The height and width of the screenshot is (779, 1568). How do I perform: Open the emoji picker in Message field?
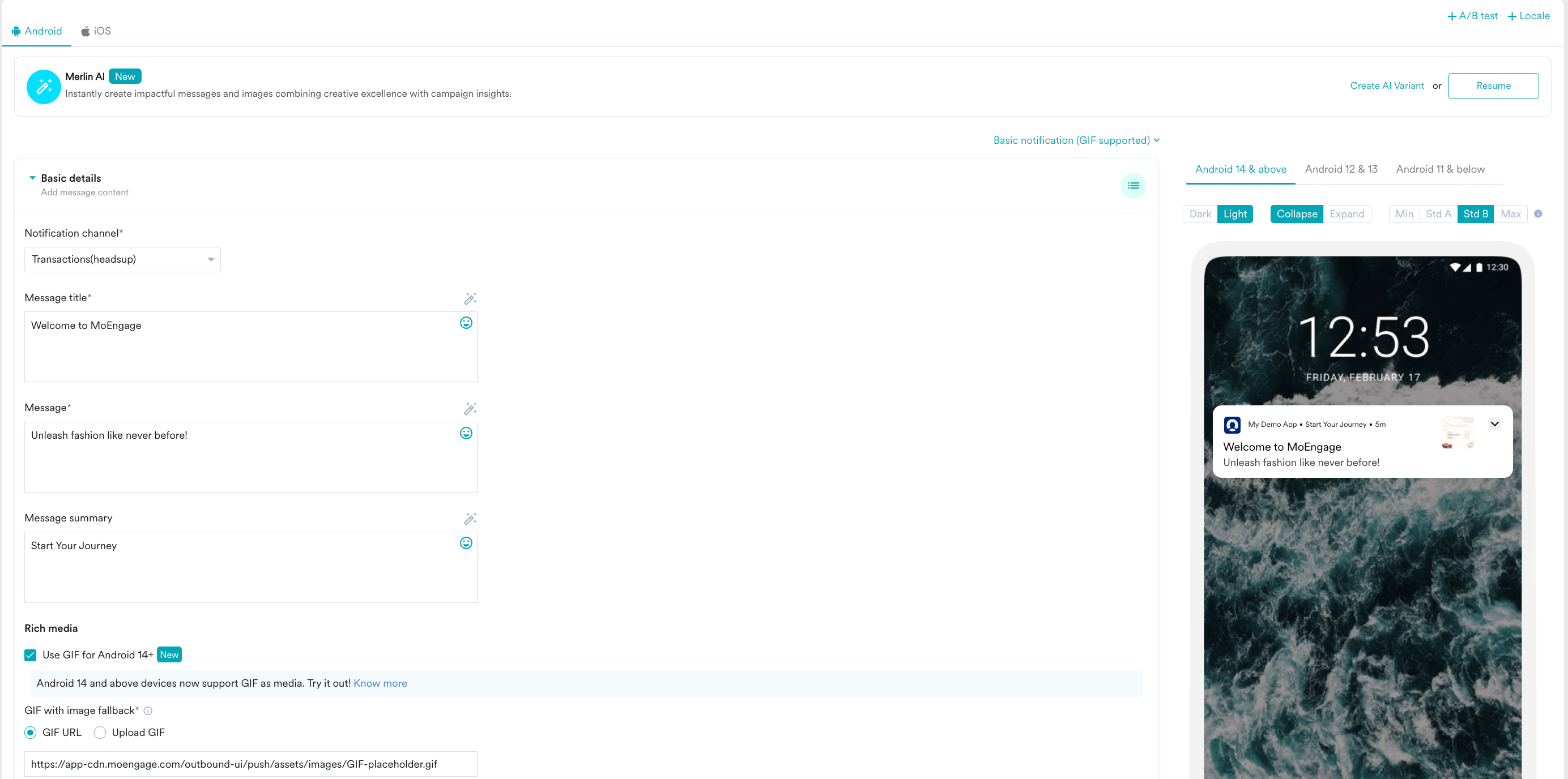coord(466,433)
